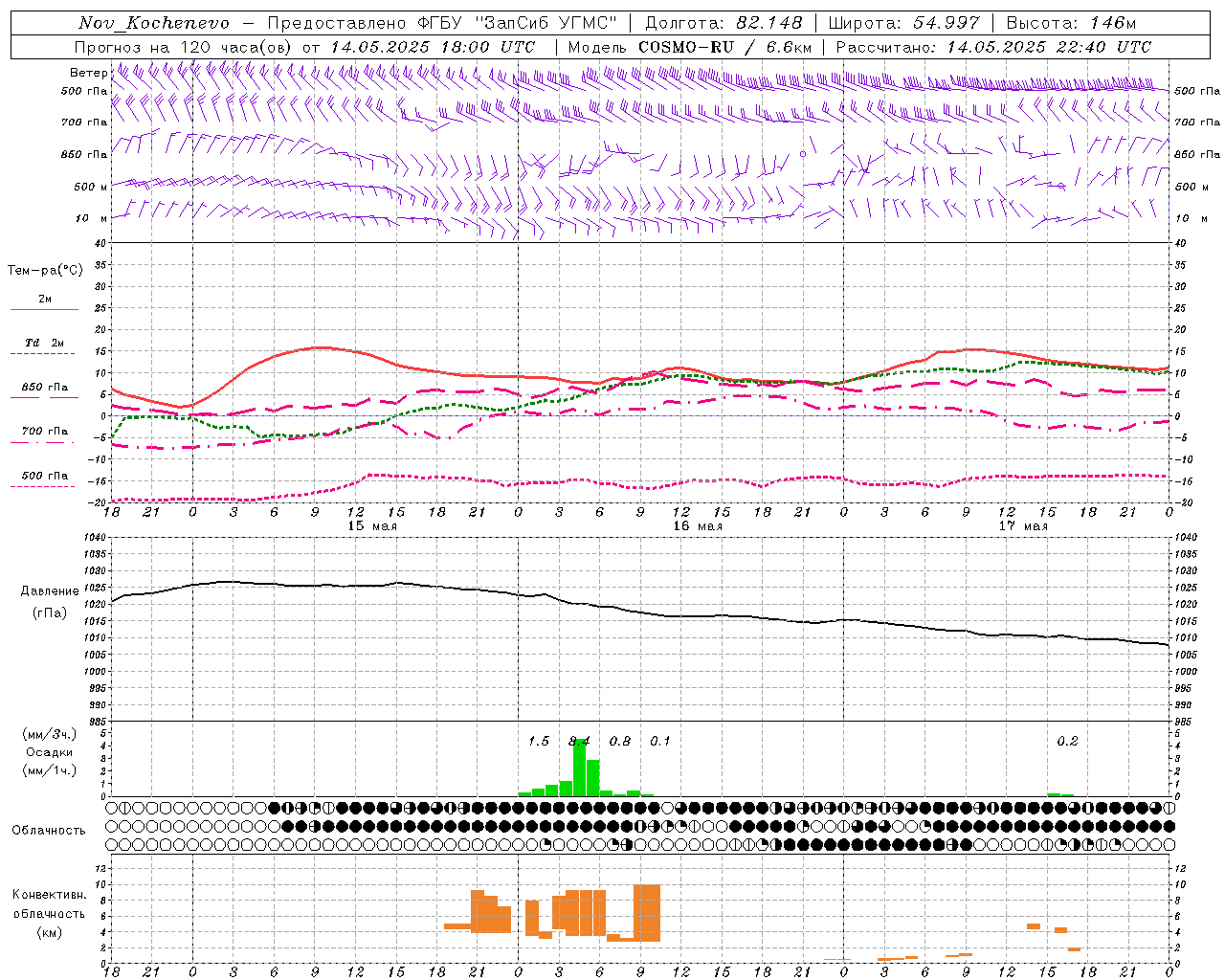Click the '15 мая' date label
The image size is (1225, 980).
tap(372, 526)
